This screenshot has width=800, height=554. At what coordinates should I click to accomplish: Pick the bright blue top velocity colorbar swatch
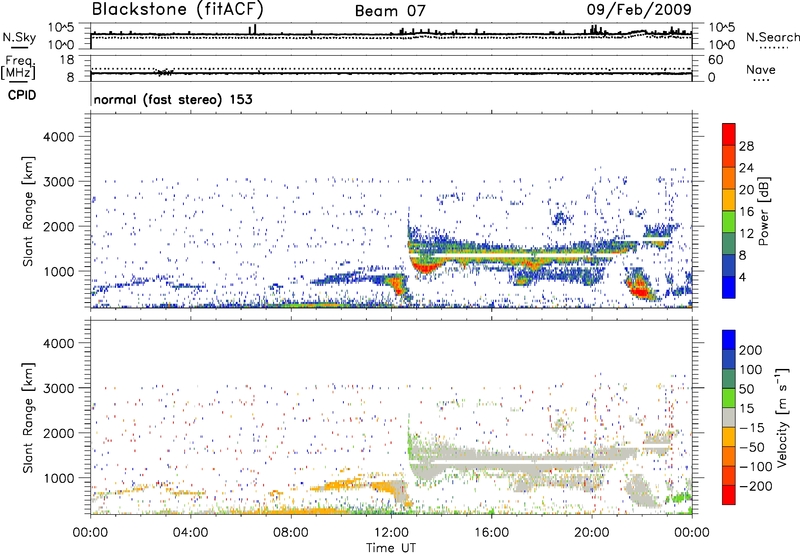pyautogui.click(x=729, y=340)
